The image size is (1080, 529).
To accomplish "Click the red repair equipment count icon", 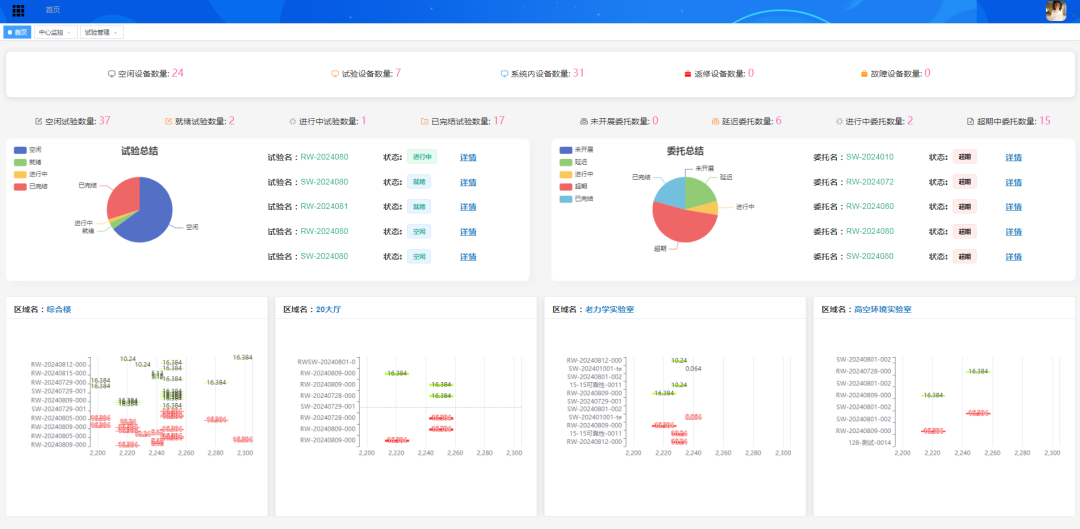I will coord(688,74).
